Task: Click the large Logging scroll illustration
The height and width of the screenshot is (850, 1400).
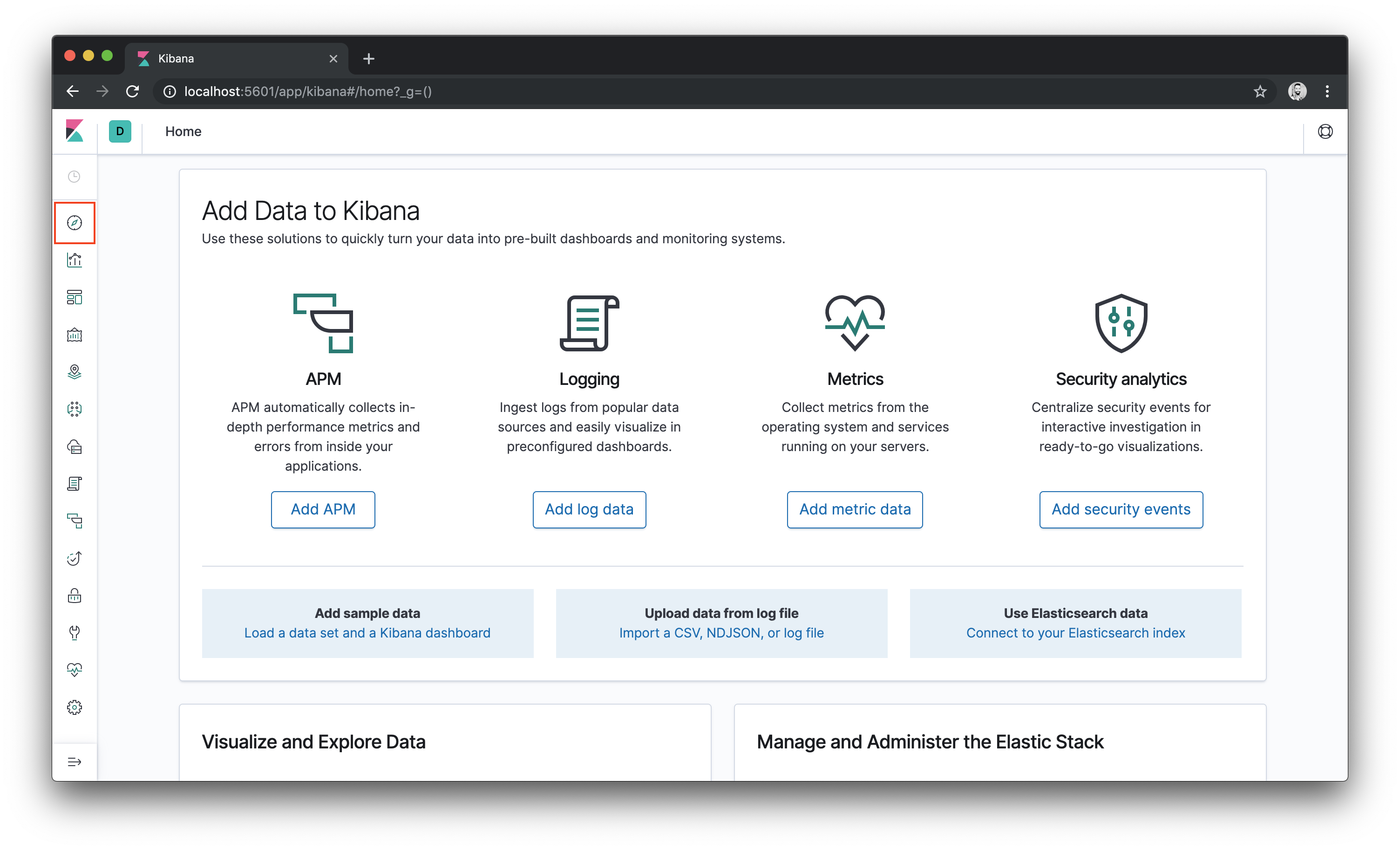Action: tap(589, 323)
